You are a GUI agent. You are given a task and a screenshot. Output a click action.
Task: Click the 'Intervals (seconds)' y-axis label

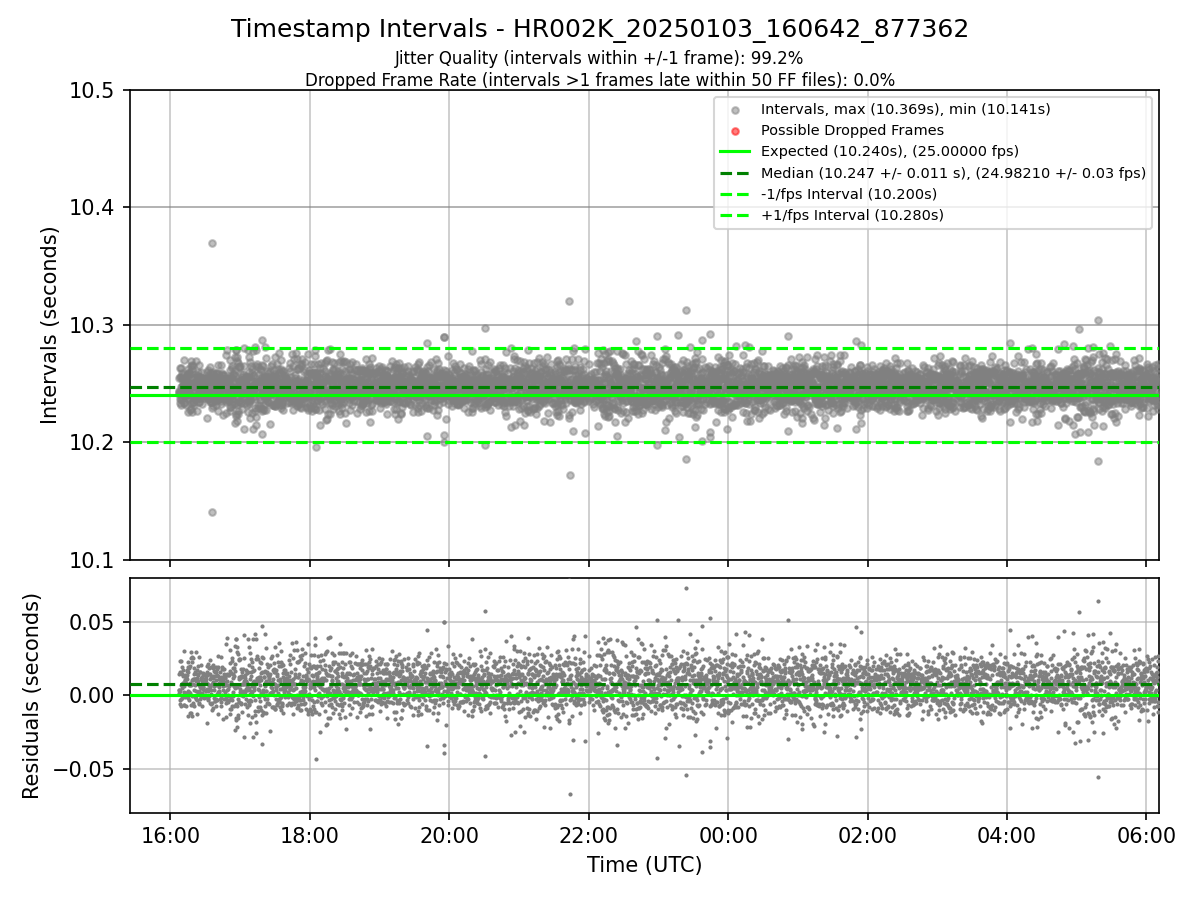click(50, 325)
